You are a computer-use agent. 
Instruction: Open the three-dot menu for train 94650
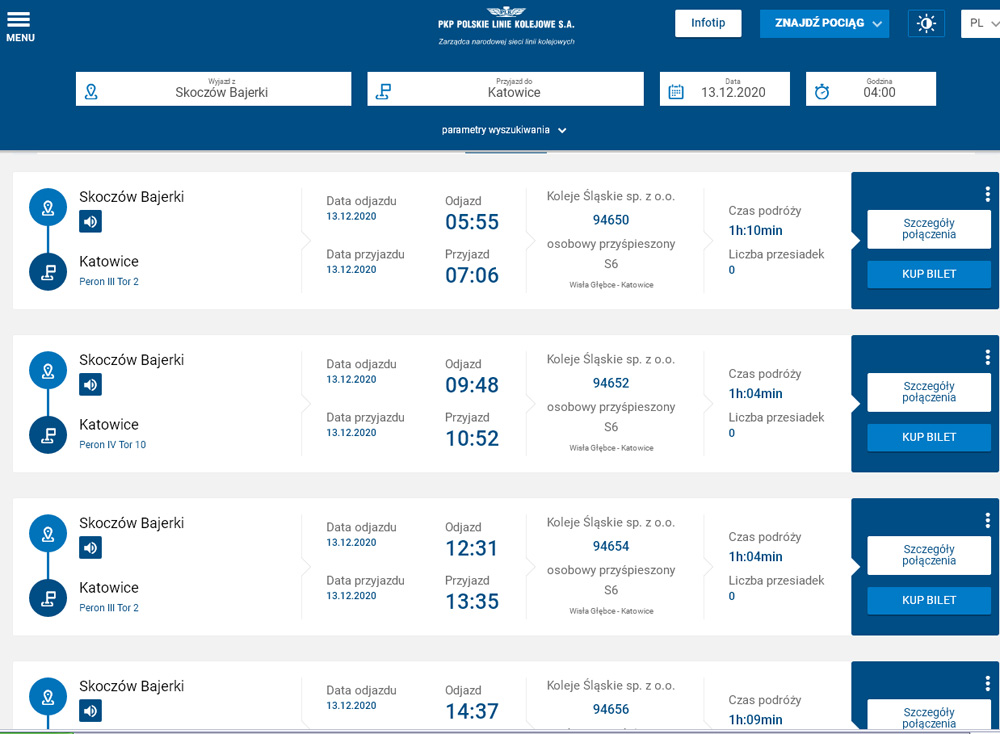coord(987,194)
